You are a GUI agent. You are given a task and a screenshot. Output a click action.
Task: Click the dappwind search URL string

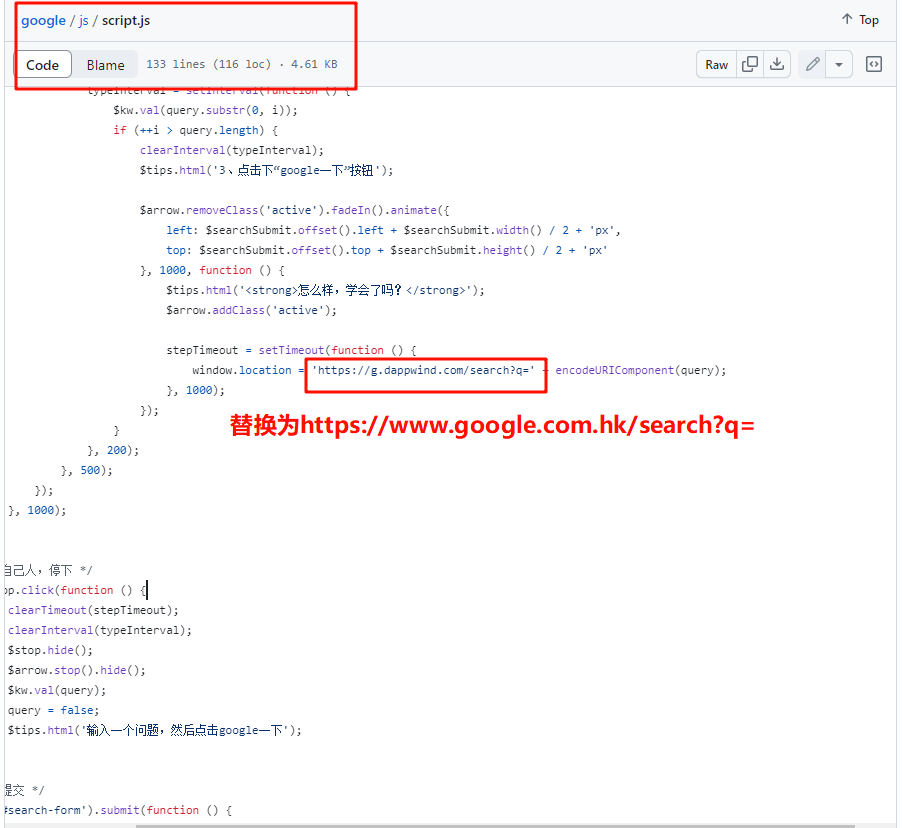coord(423,371)
